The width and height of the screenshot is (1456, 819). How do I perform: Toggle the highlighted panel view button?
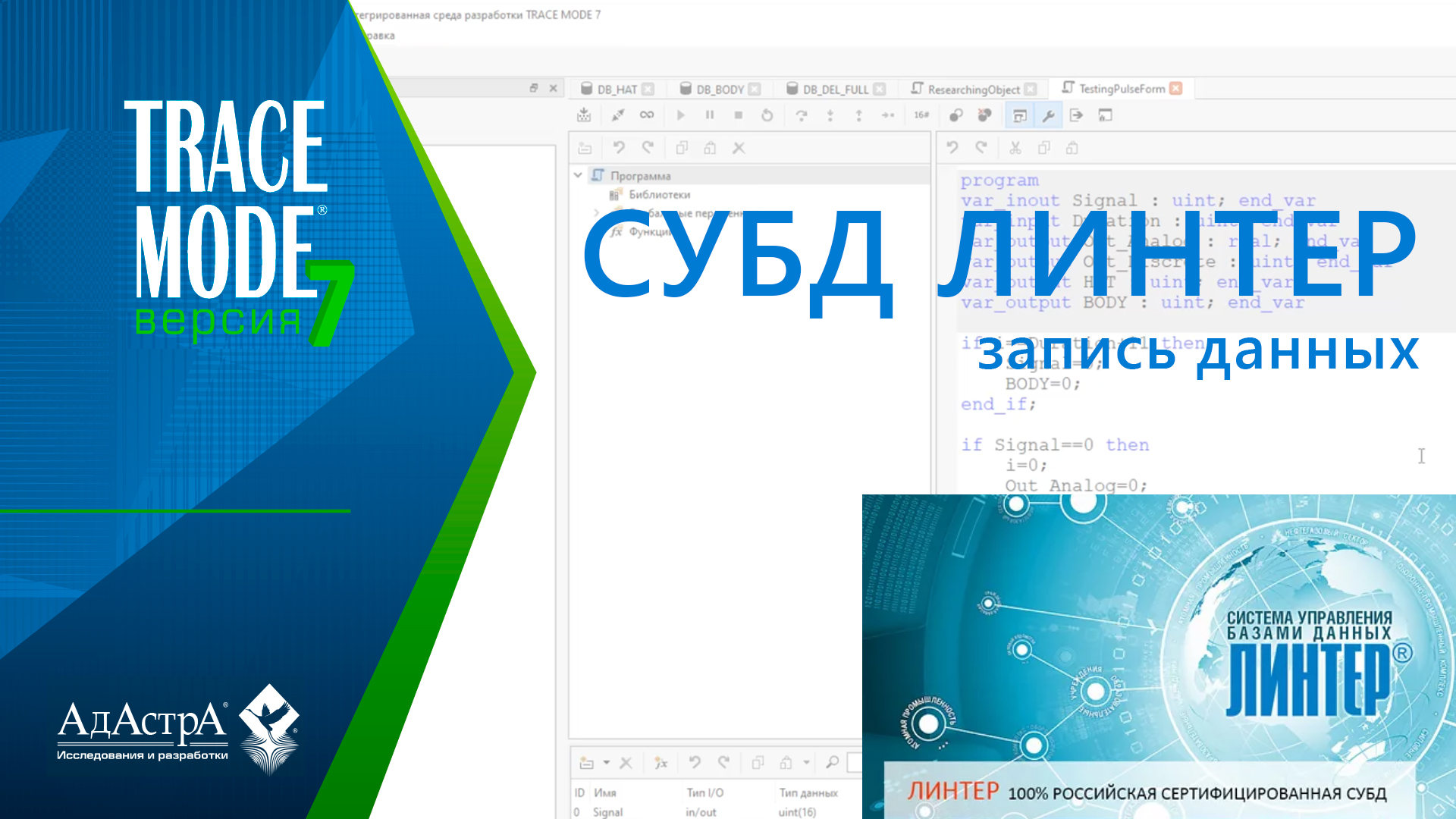coord(1019,115)
